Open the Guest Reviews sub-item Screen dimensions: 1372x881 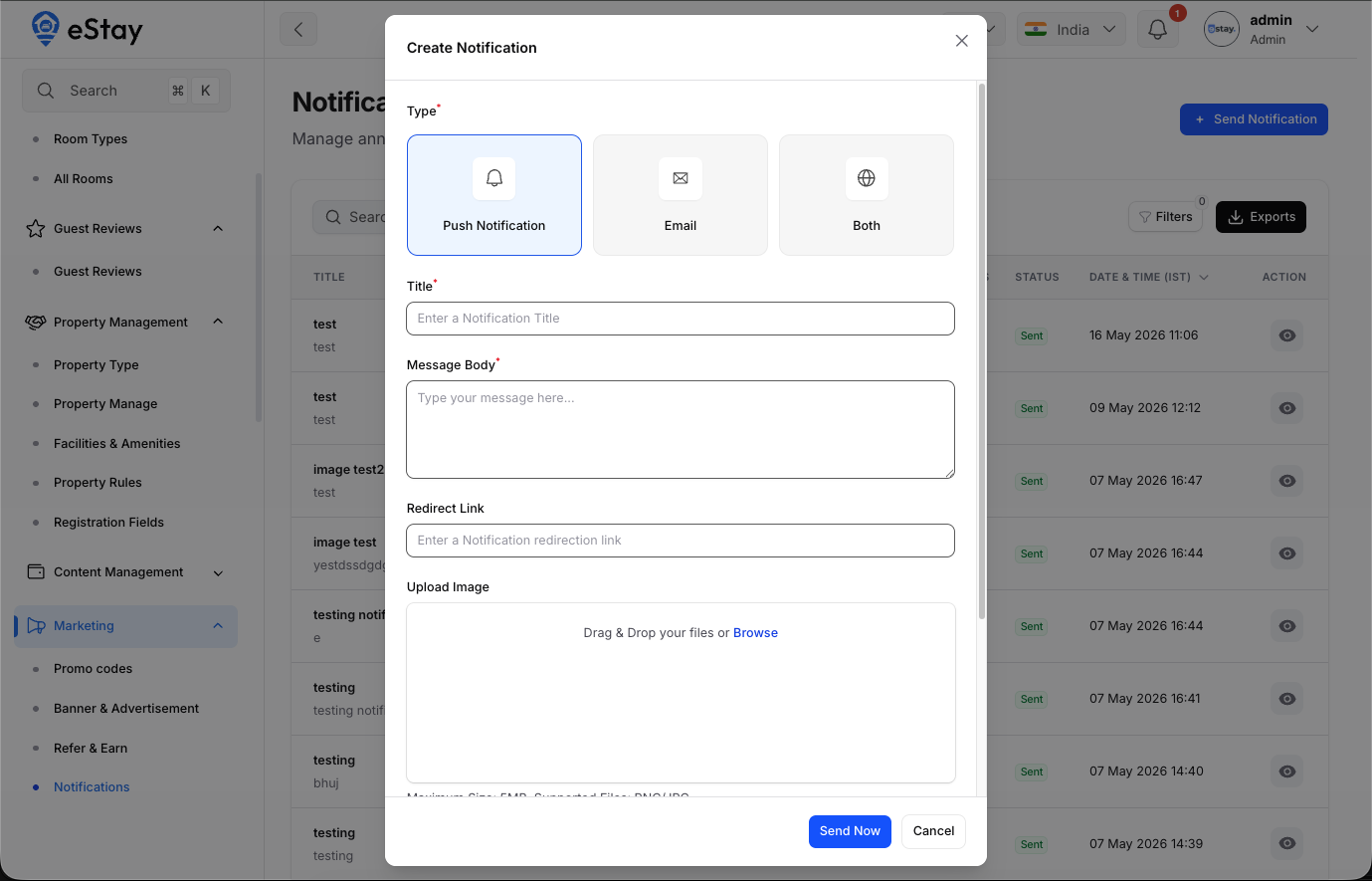point(98,272)
